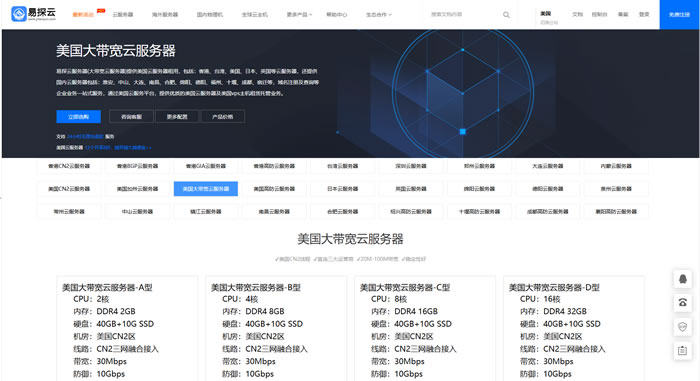Click 内存: DDR4 16GB in C型 card
Screen dimensions: 700x381
click(x=404, y=311)
